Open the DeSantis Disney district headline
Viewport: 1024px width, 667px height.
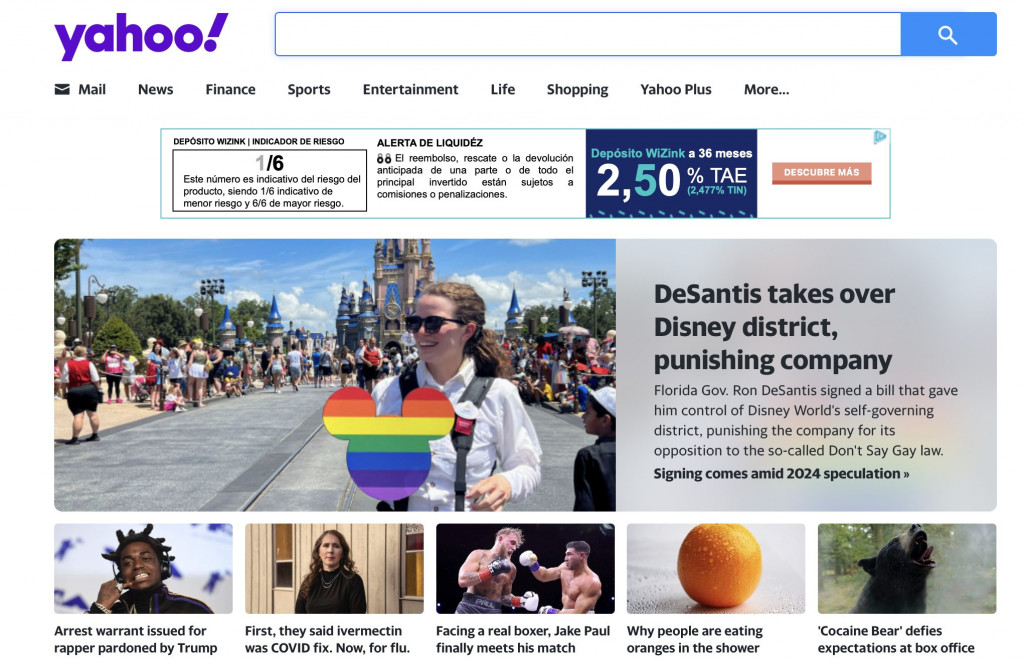click(772, 324)
